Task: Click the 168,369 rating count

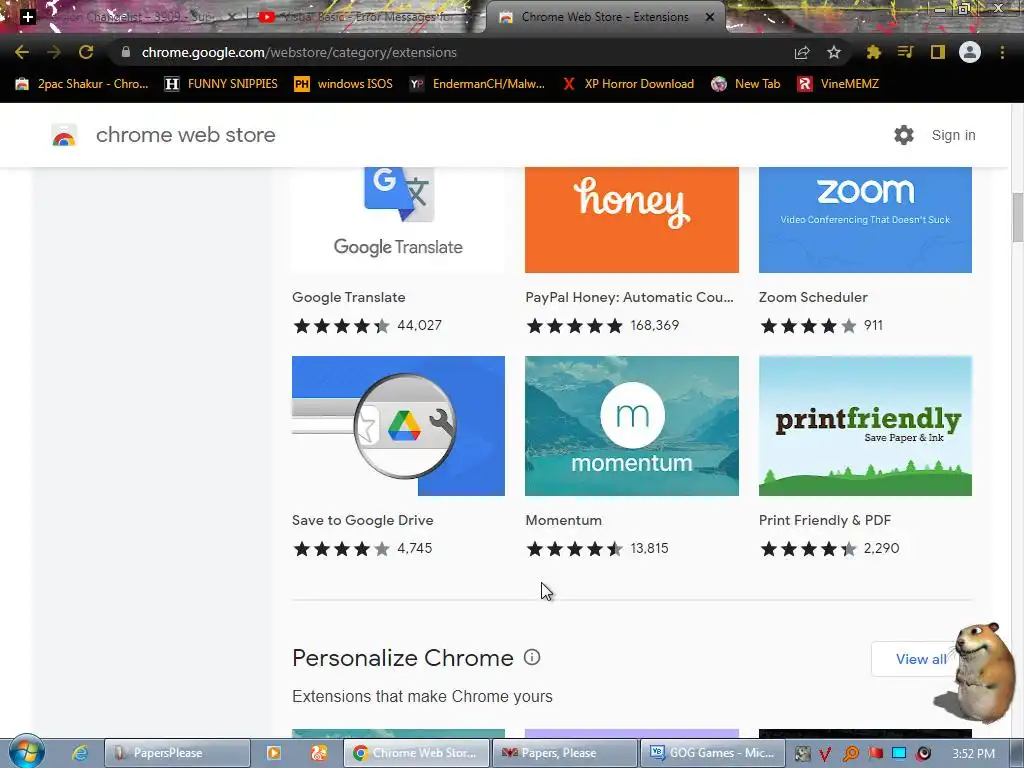Action: (654, 325)
